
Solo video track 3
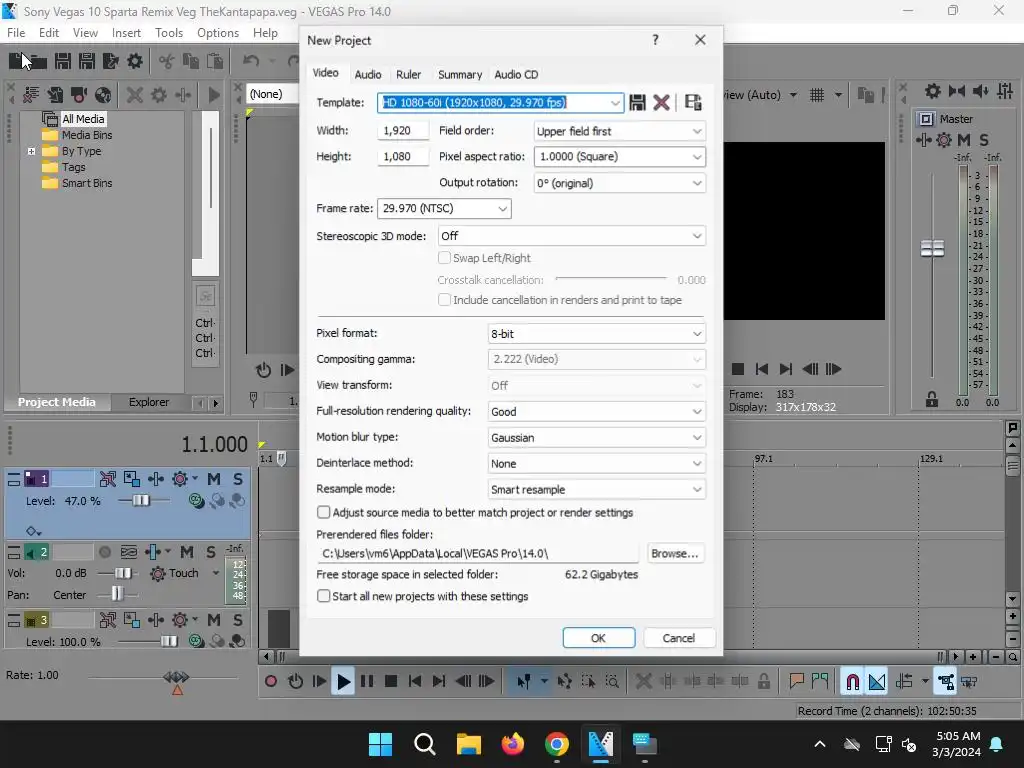click(x=238, y=620)
